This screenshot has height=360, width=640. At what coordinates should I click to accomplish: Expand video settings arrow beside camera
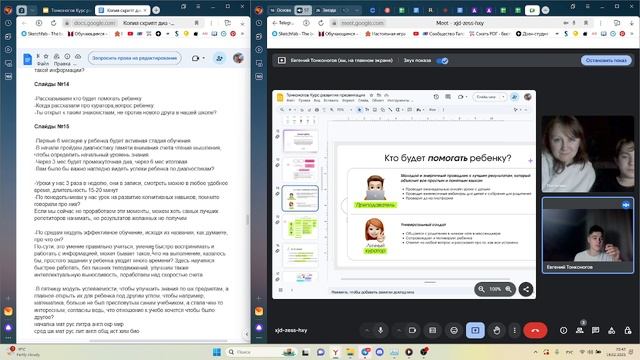[x=399, y=330]
